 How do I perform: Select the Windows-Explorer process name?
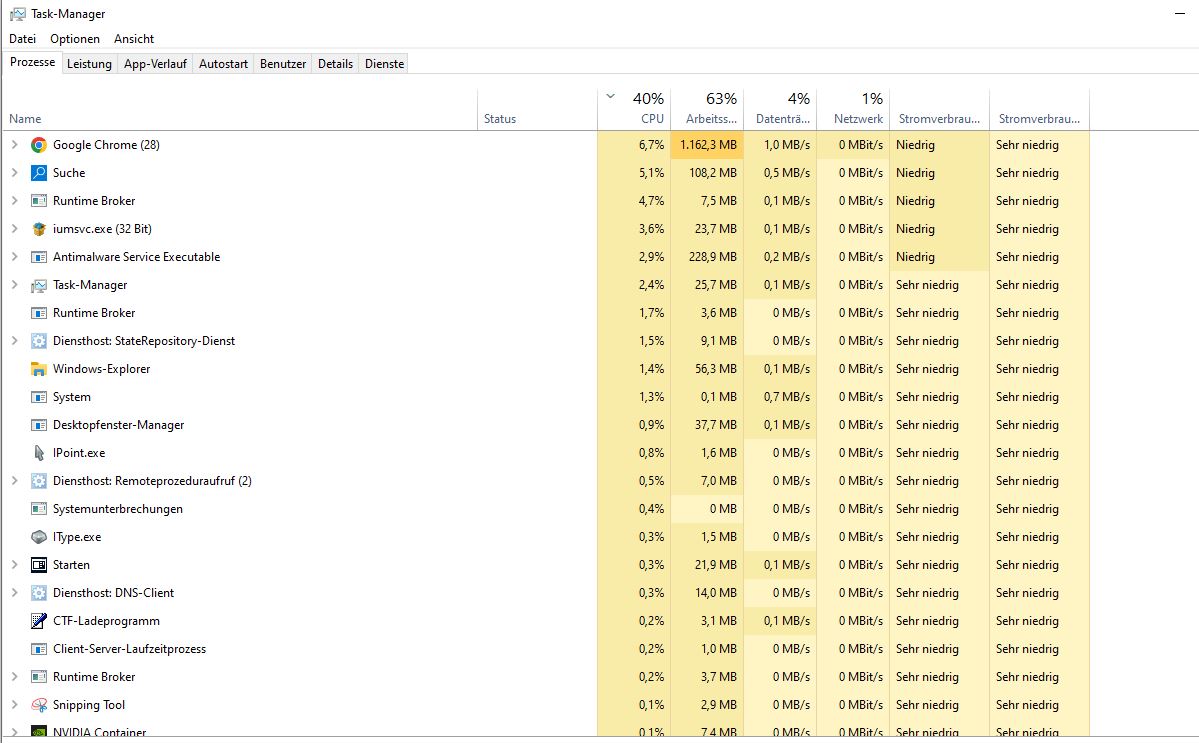[102, 368]
